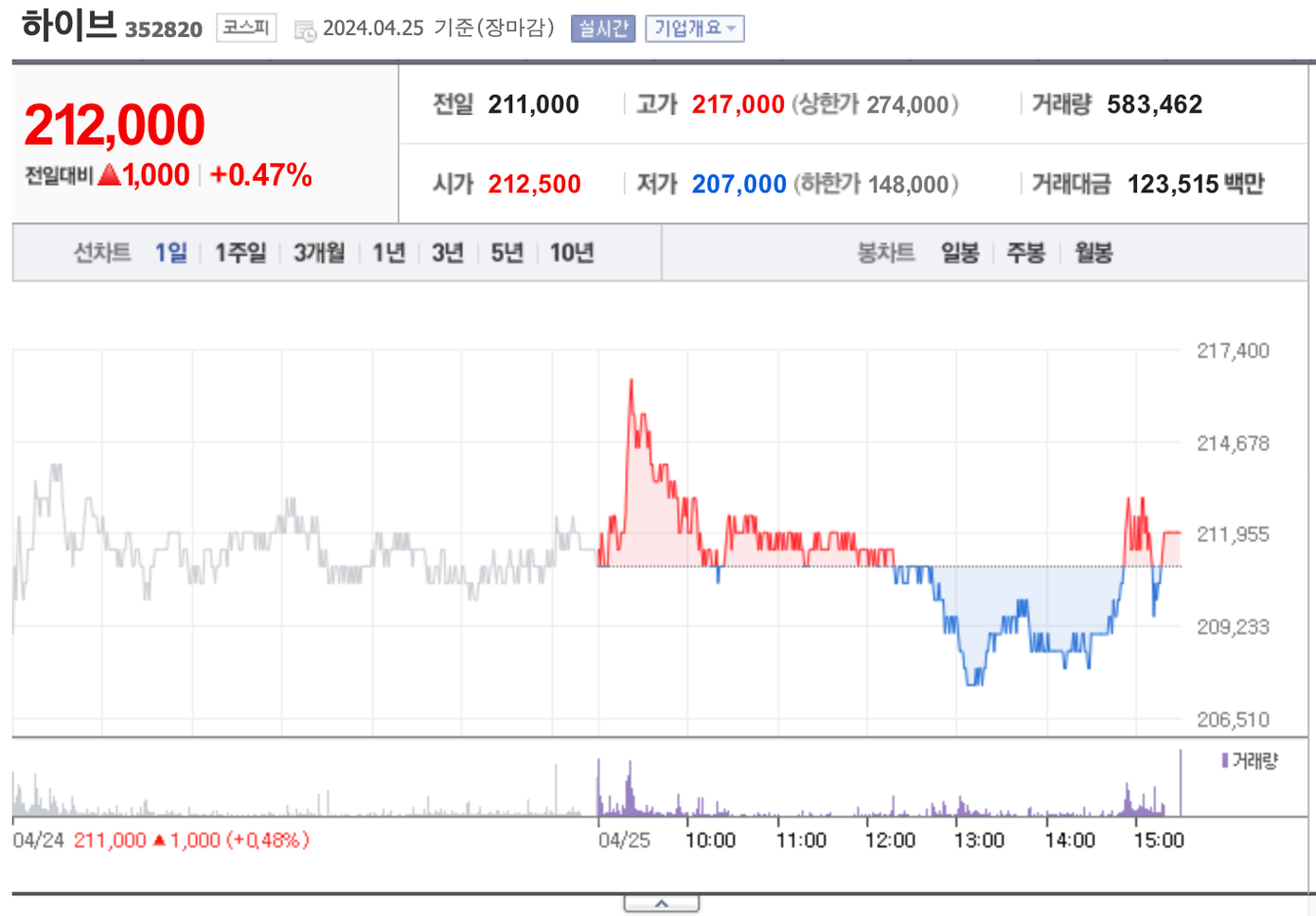Click the 13:00 marker on time axis
The height and width of the screenshot is (916, 1316).
pos(979,840)
